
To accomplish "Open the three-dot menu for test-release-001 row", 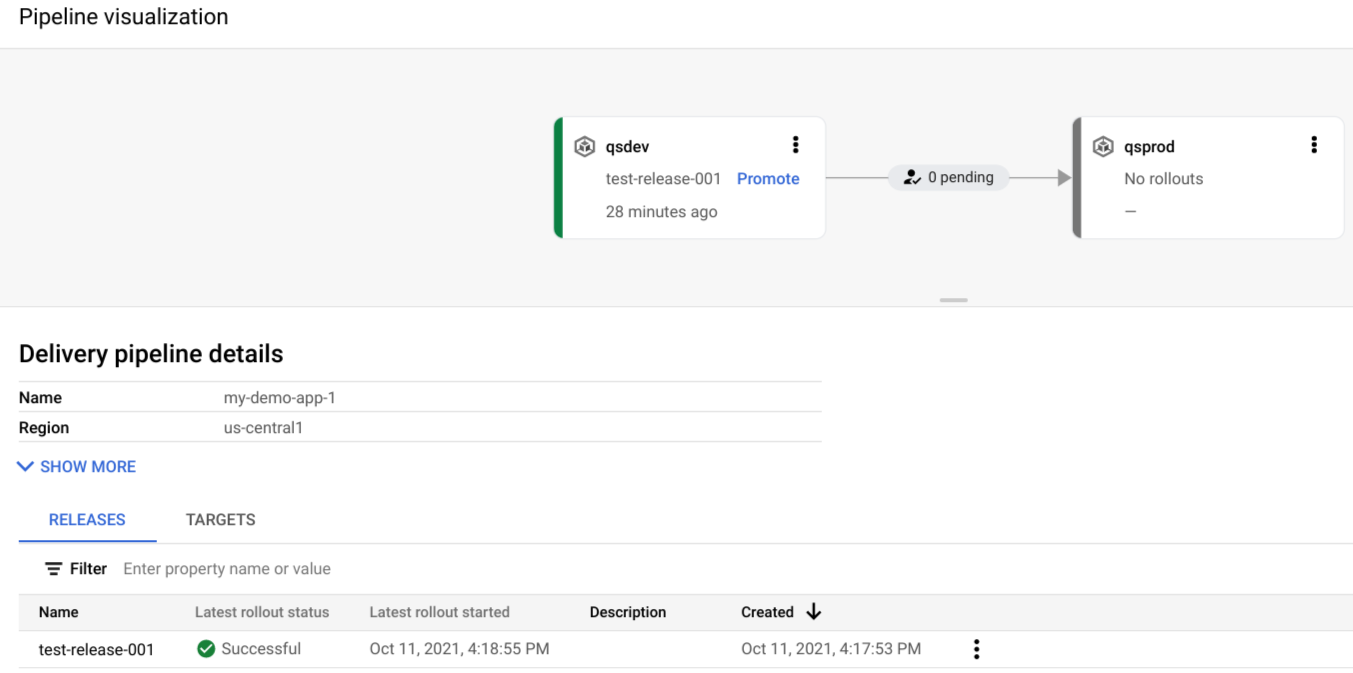I will pyautogui.click(x=976, y=648).
